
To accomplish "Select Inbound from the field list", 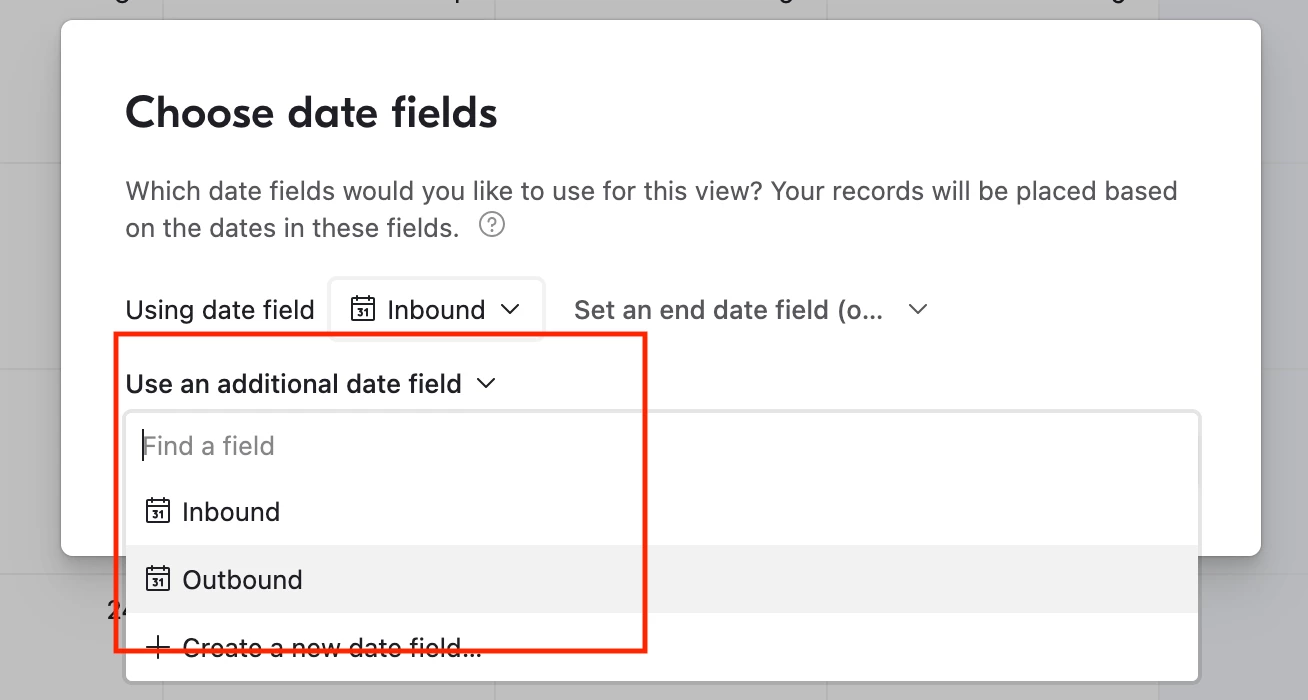I will coord(661,512).
